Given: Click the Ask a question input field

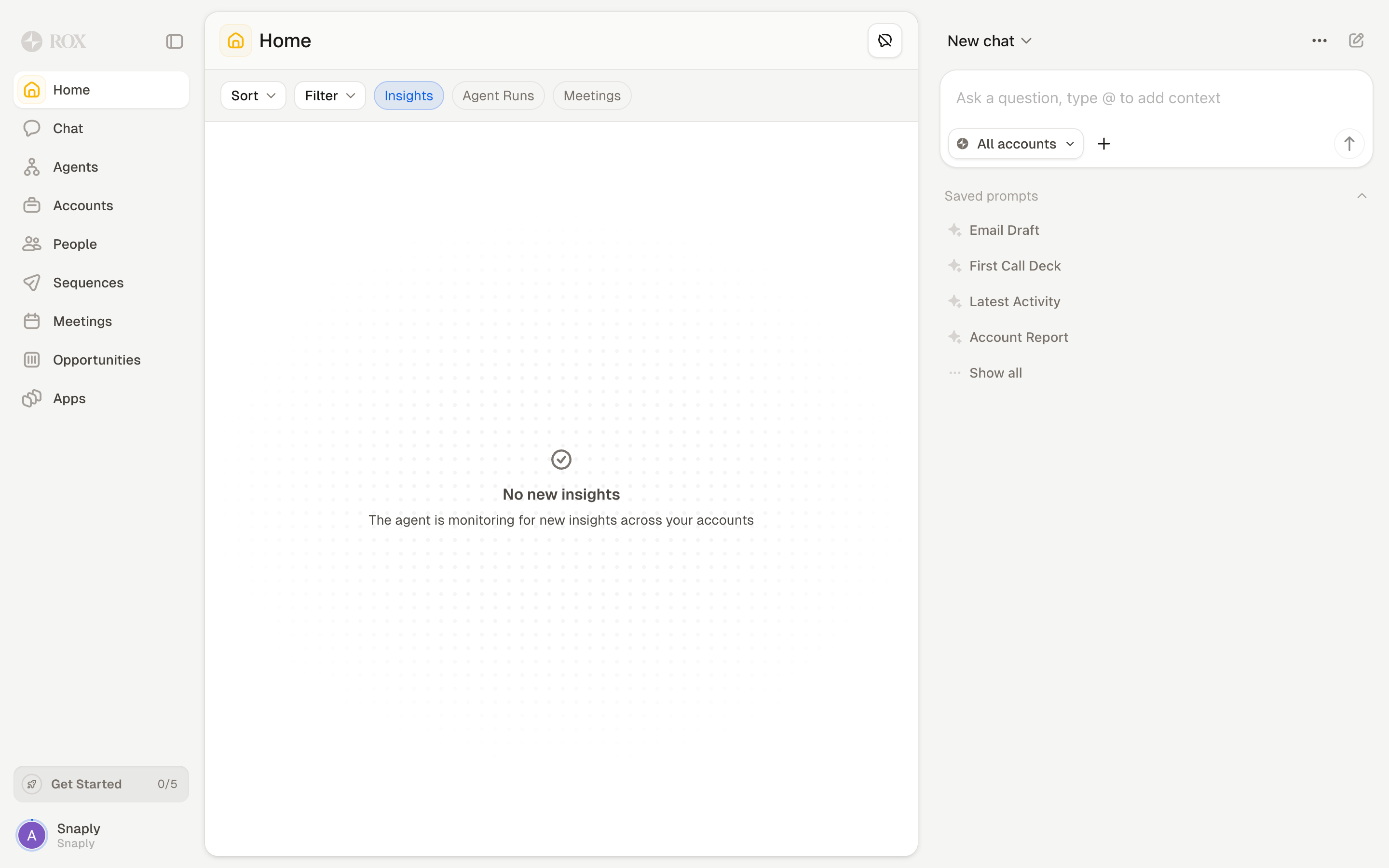Looking at the screenshot, I should point(1156,98).
